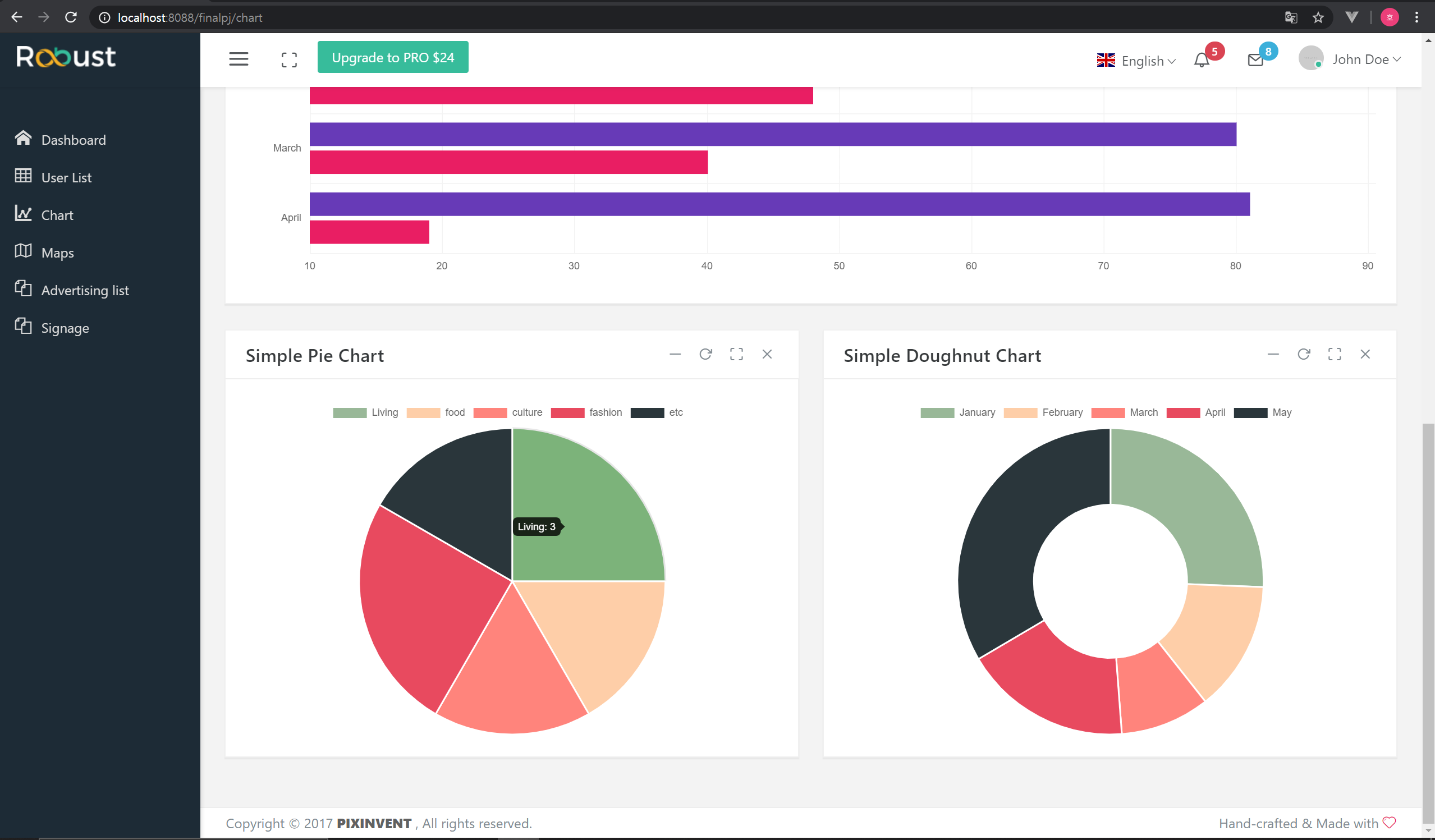
Task: Toggle fashion legend in pie chart
Action: point(586,412)
